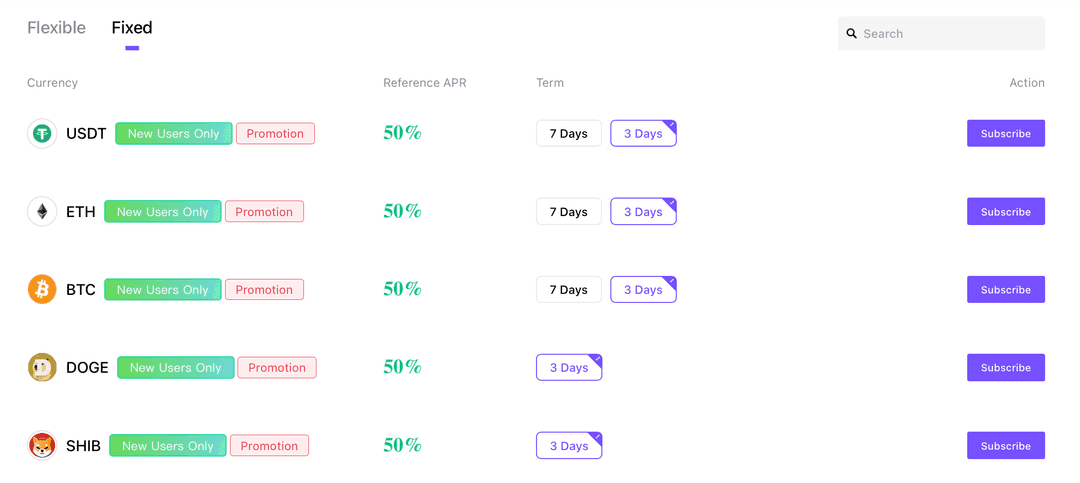Select the Fixed tab
The image size is (1080, 483).
click(132, 28)
